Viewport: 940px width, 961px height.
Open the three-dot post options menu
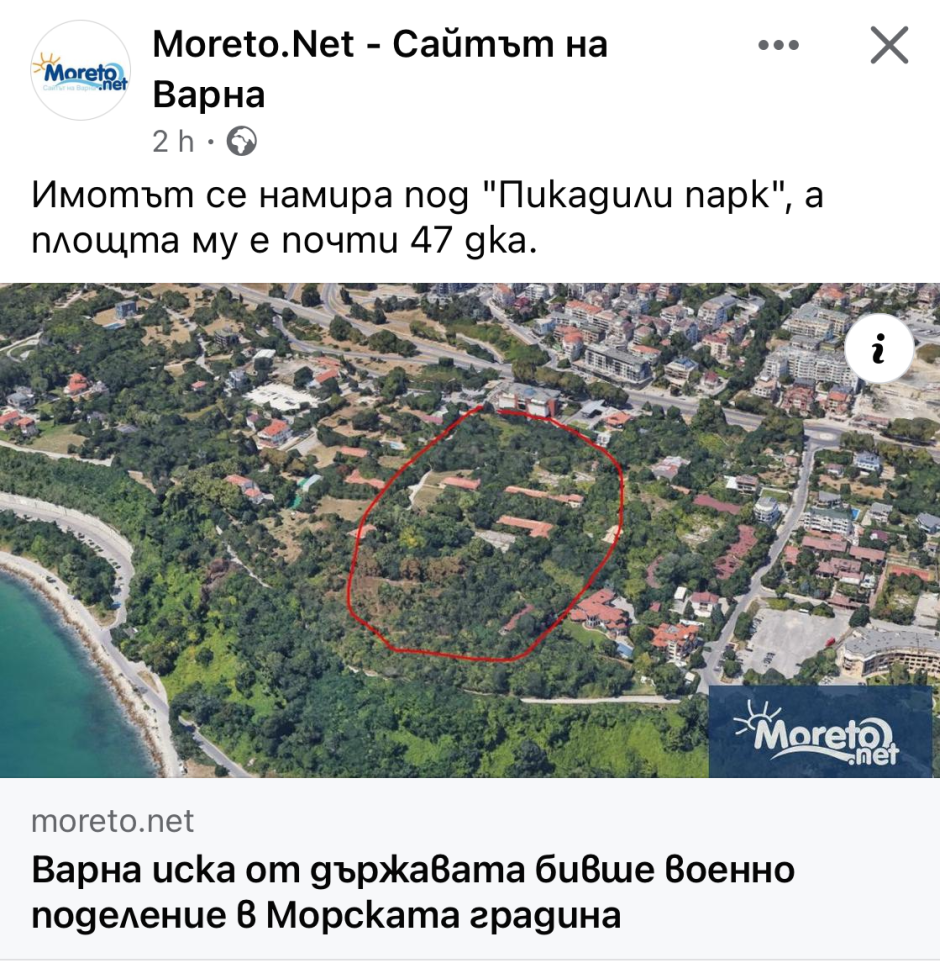coord(778,45)
